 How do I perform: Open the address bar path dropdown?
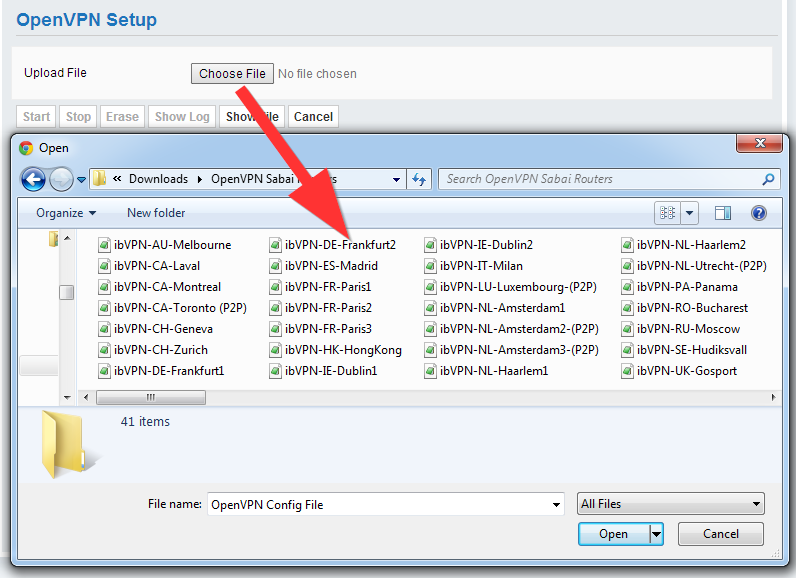click(x=396, y=179)
